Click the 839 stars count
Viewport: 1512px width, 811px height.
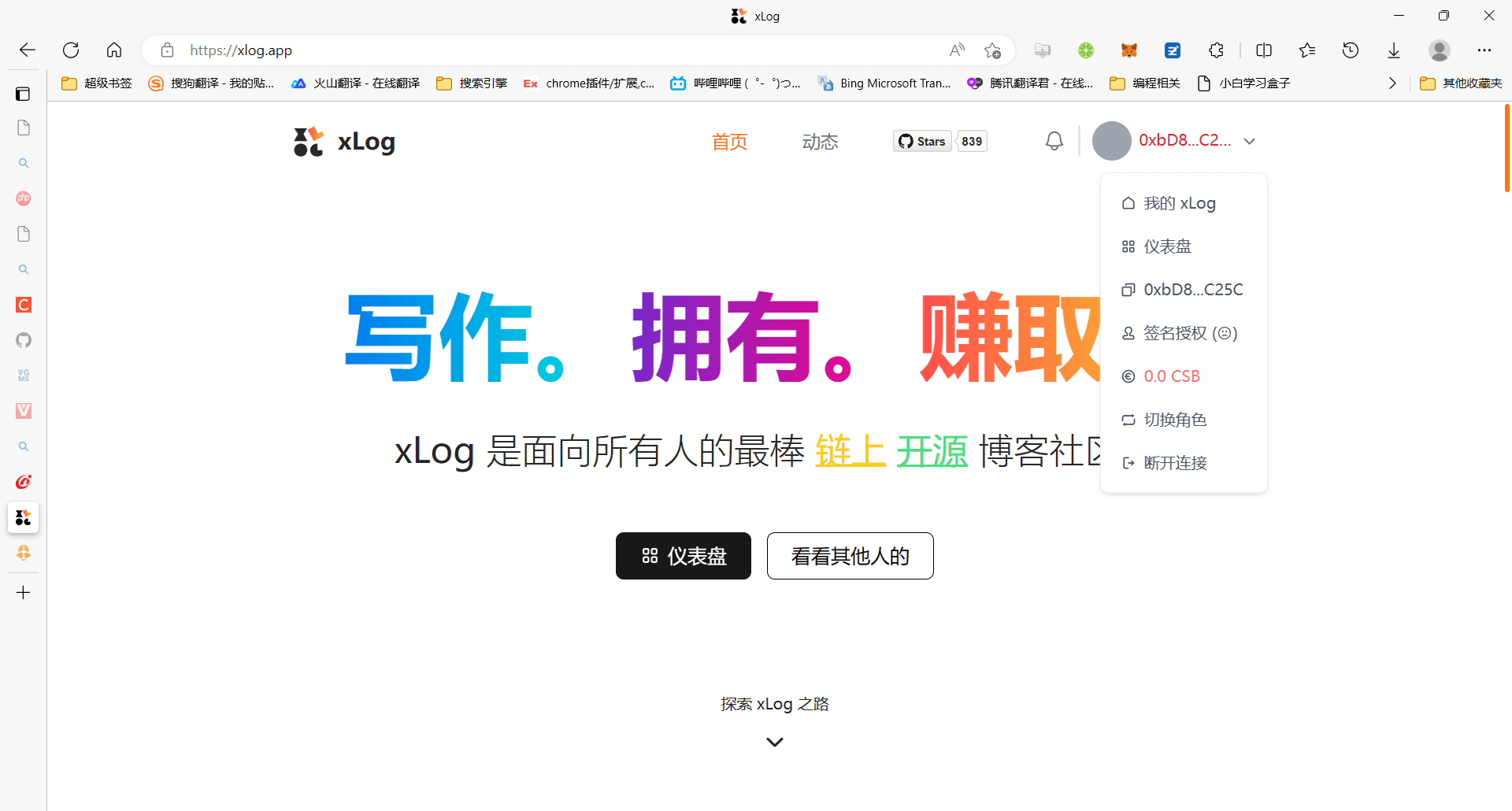[x=972, y=142]
